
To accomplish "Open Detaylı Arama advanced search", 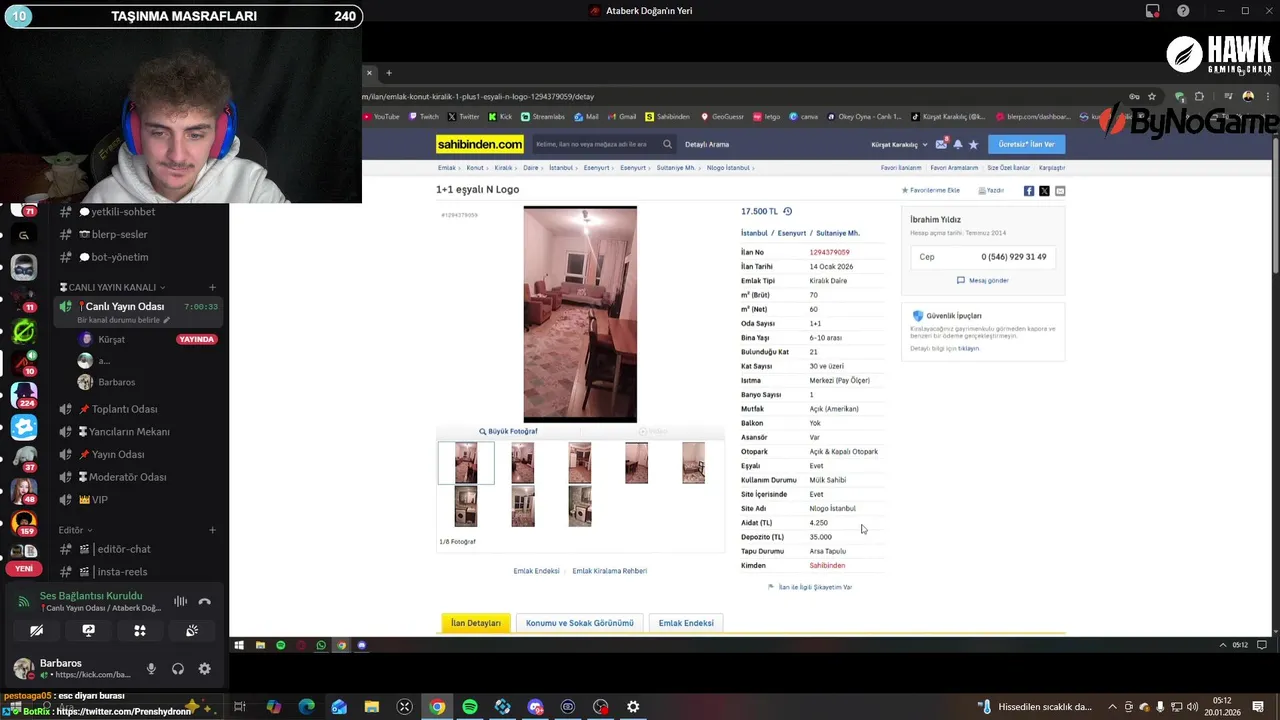I will pos(706,144).
